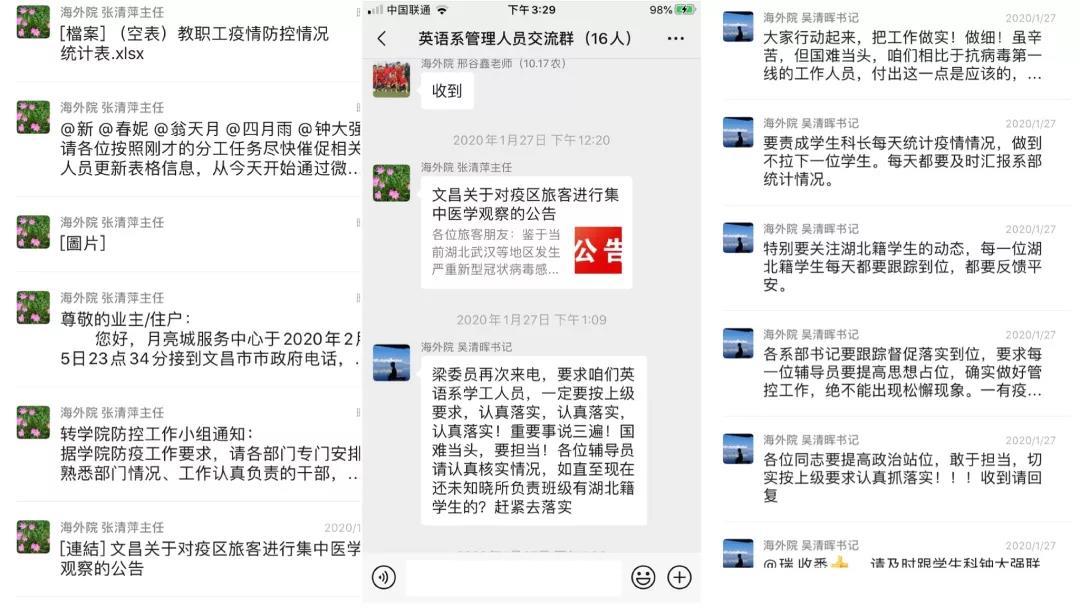Image resolution: width=1080 pixels, height=614 pixels.
Task: Open the three-dot chat options menu
Action: pos(676,39)
